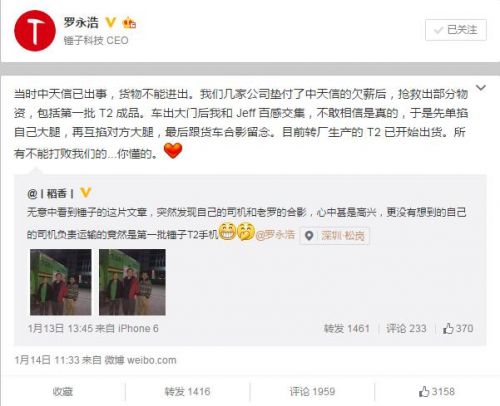Click the @罗永浩 mention link
Image resolution: width=500 pixels, height=406 pixels.
point(275,235)
